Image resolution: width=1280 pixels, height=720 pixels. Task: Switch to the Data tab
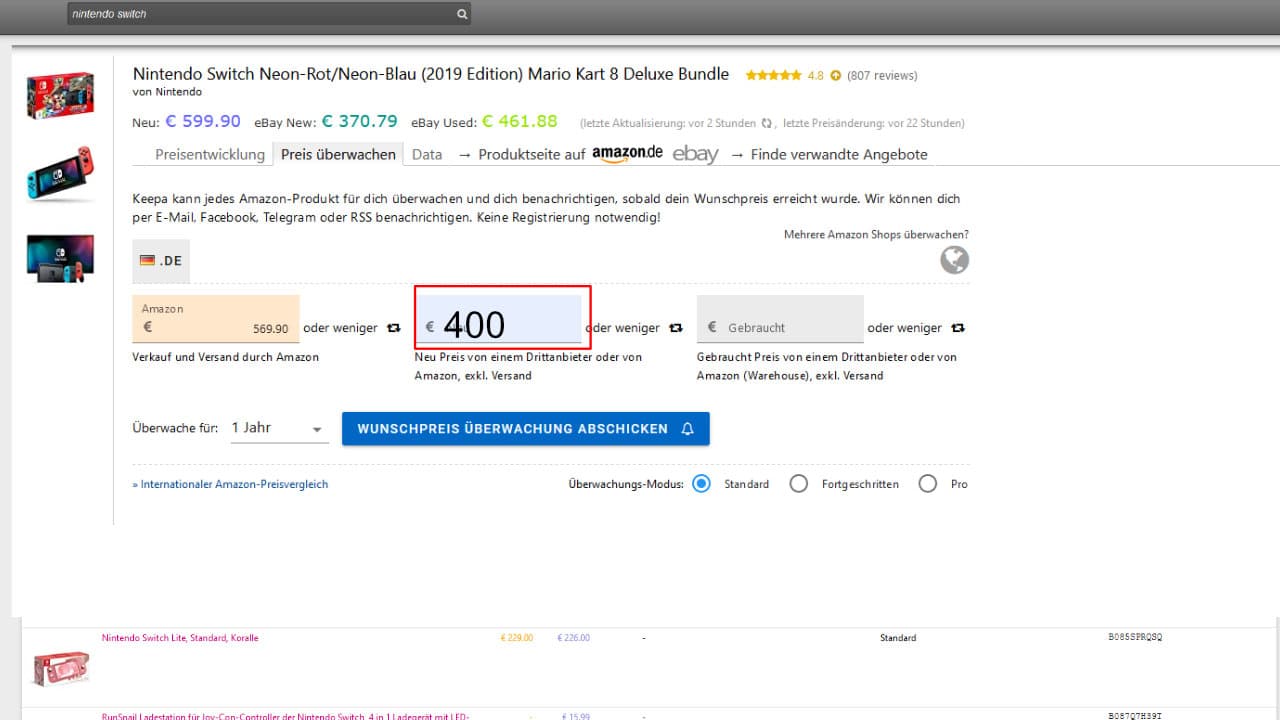(x=427, y=154)
